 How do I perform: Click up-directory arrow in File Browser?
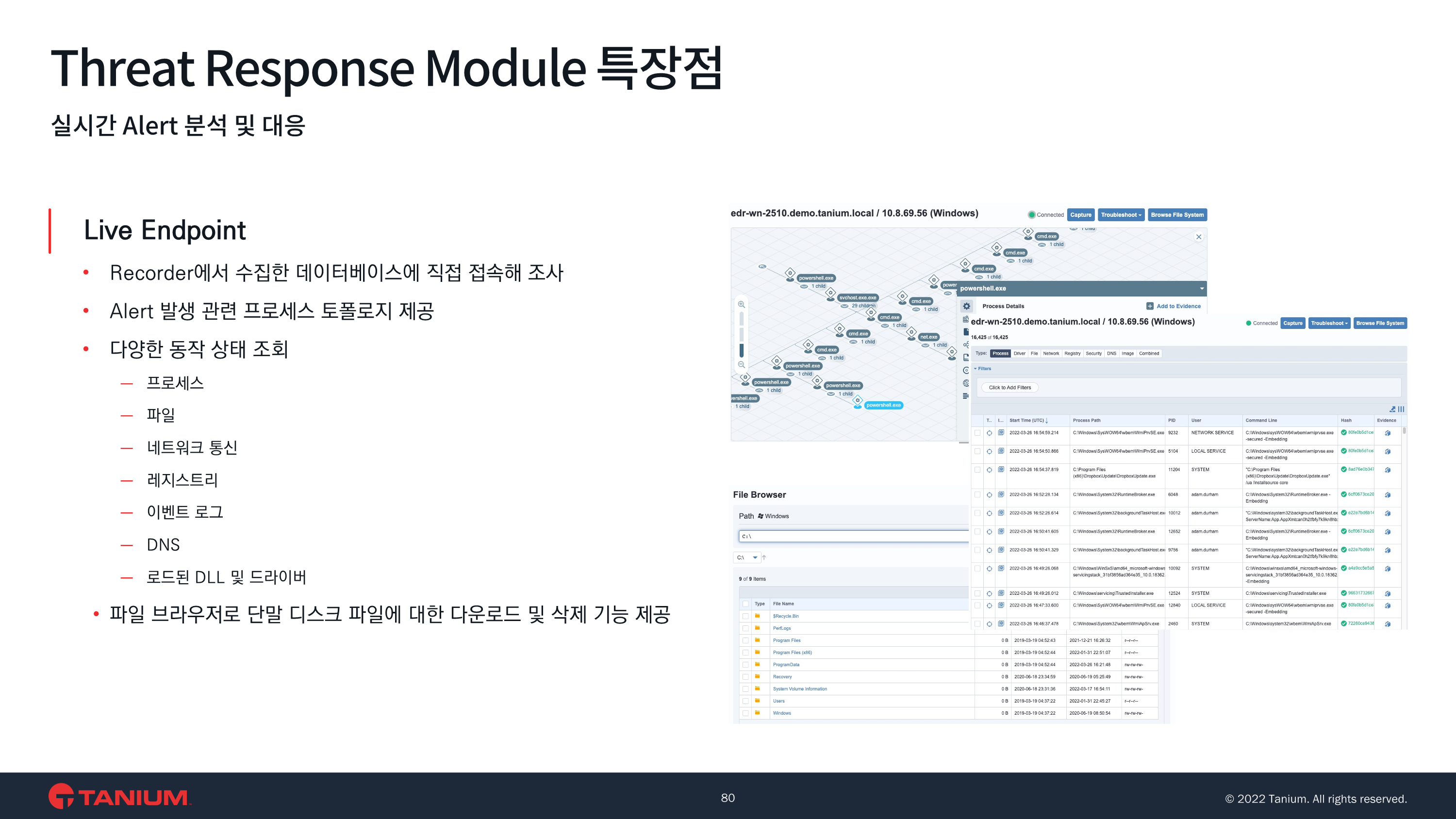[763, 558]
